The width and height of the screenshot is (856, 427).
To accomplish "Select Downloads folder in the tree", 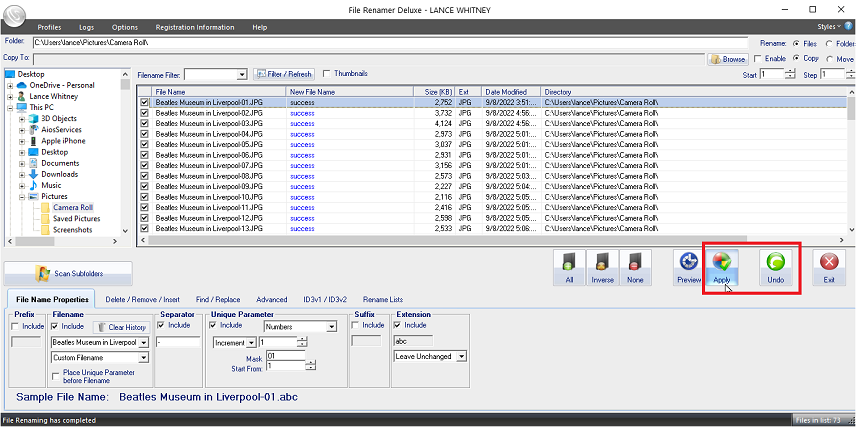I will (x=60, y=174).
